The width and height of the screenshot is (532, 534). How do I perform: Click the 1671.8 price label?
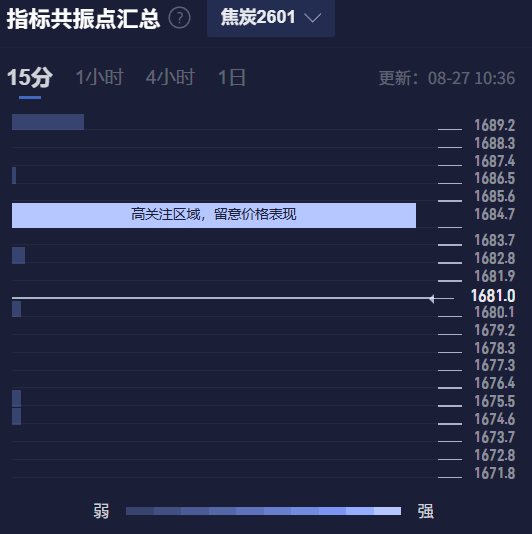pos(495,473)
